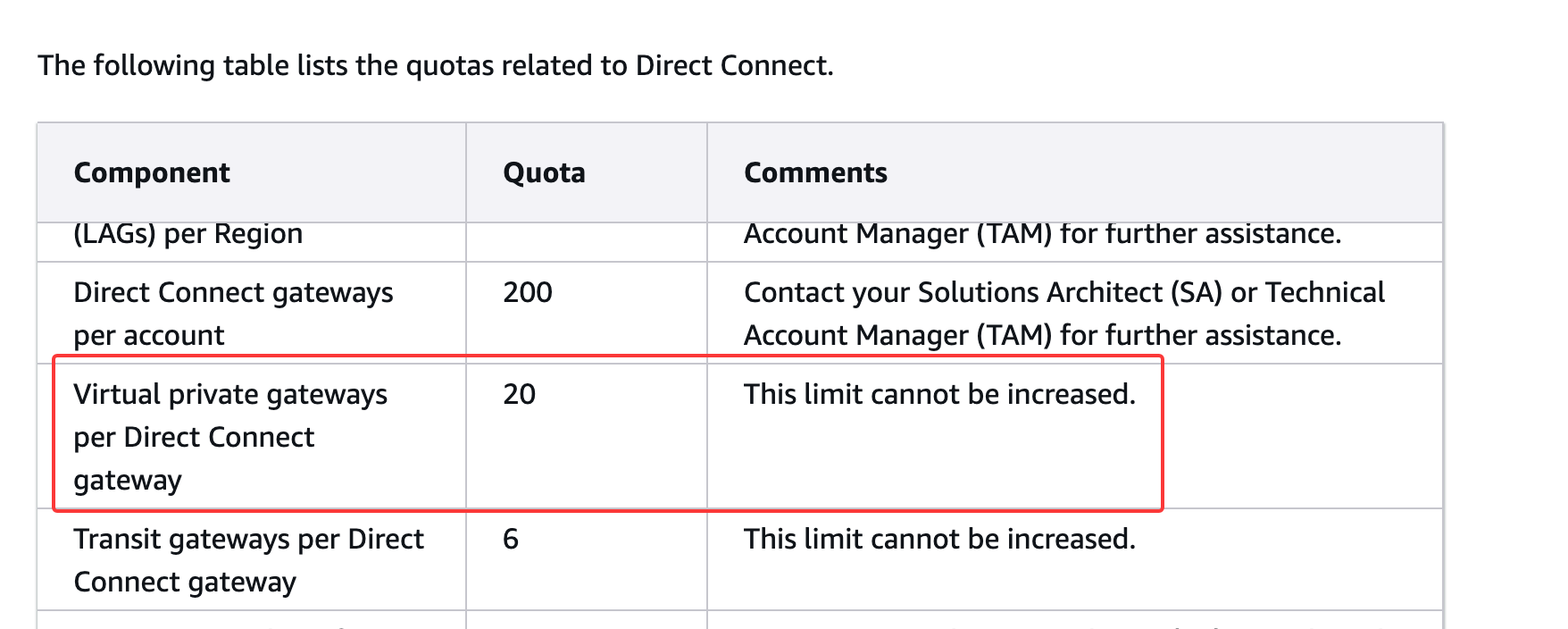Click the Comments column header
This screenshot has width=1568, height=629.
tap(815, 172)
